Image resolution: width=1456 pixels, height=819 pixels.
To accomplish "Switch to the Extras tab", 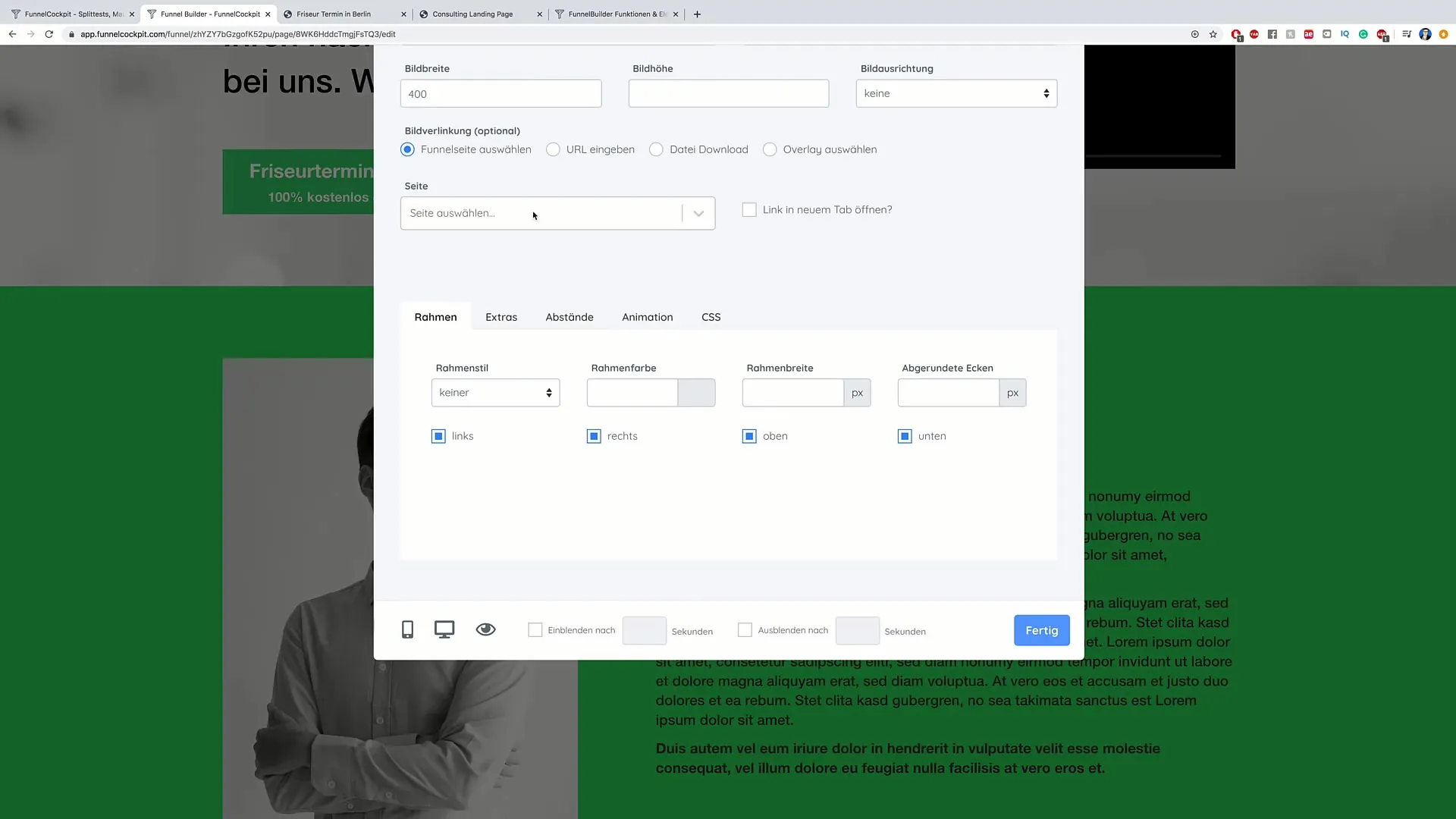I will (501, 317).
